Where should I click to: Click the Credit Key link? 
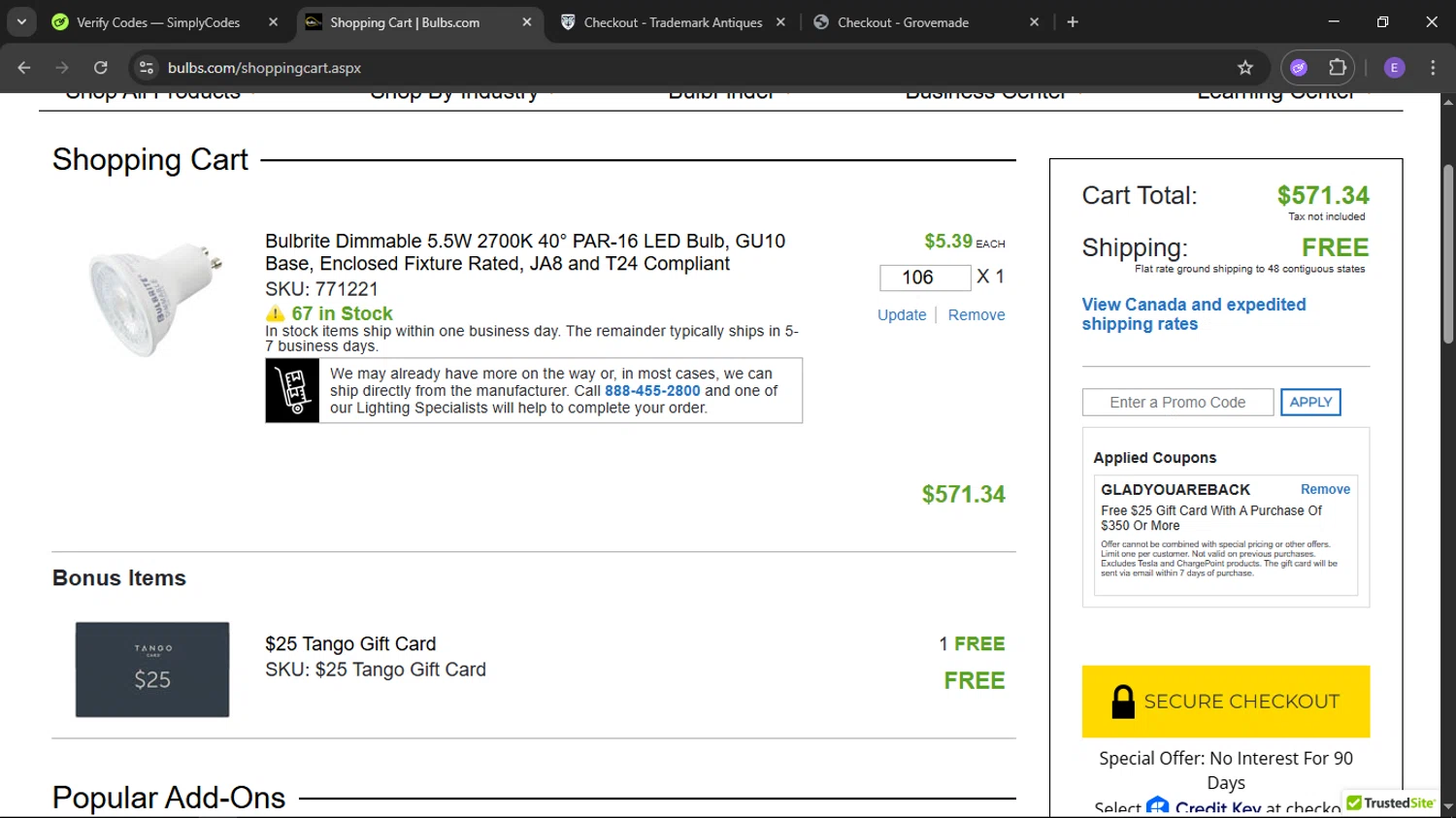[1204, 806]
